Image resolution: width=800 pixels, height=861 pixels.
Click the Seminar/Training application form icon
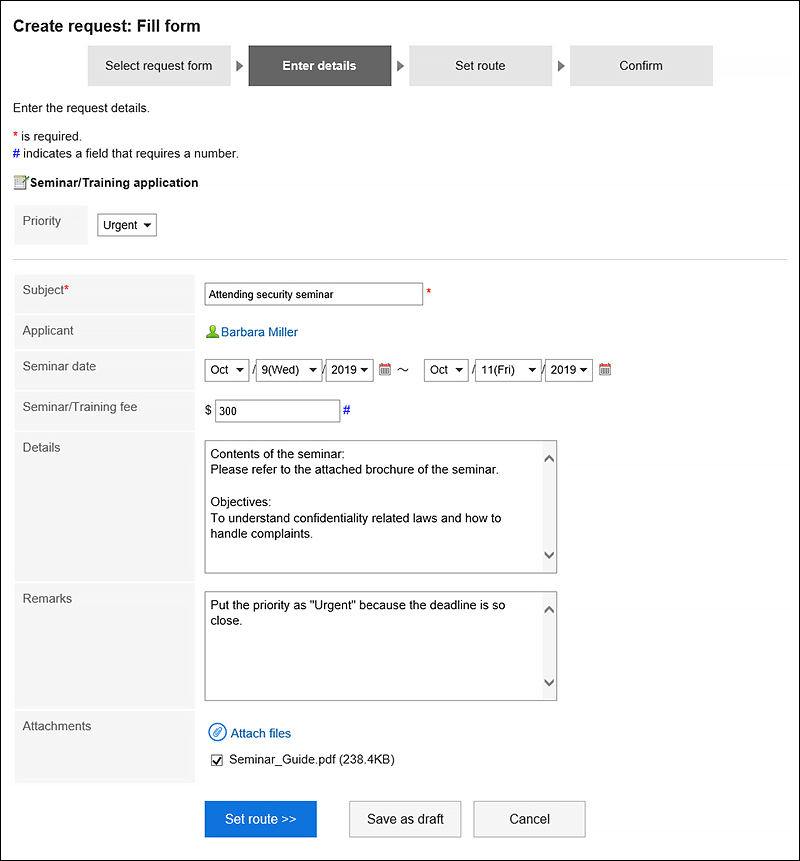coord(21,182)
